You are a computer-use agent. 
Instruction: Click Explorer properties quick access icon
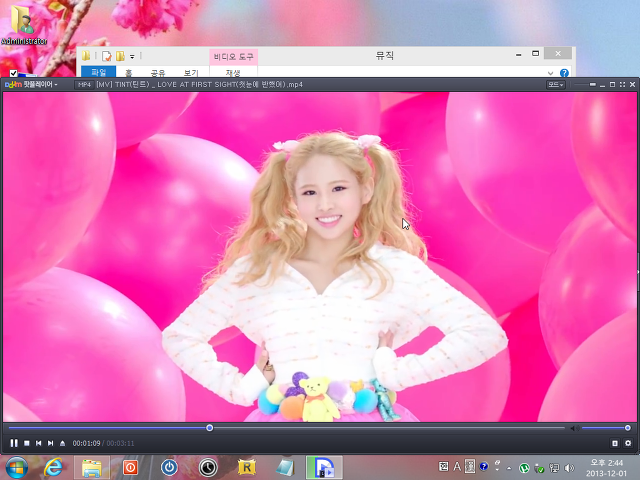click(107, 56)
